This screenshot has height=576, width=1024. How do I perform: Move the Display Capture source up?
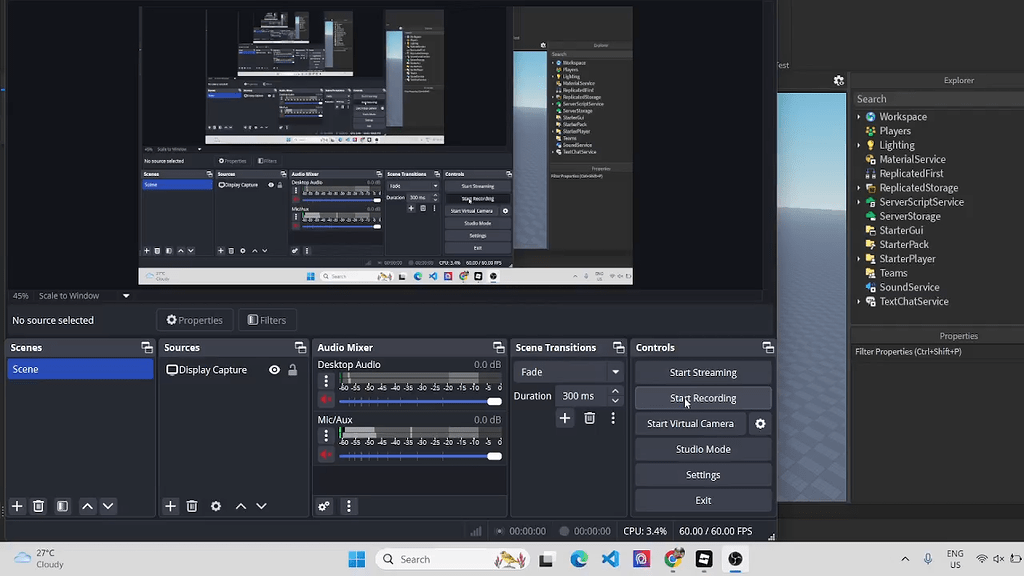click(x=241, y=506)
